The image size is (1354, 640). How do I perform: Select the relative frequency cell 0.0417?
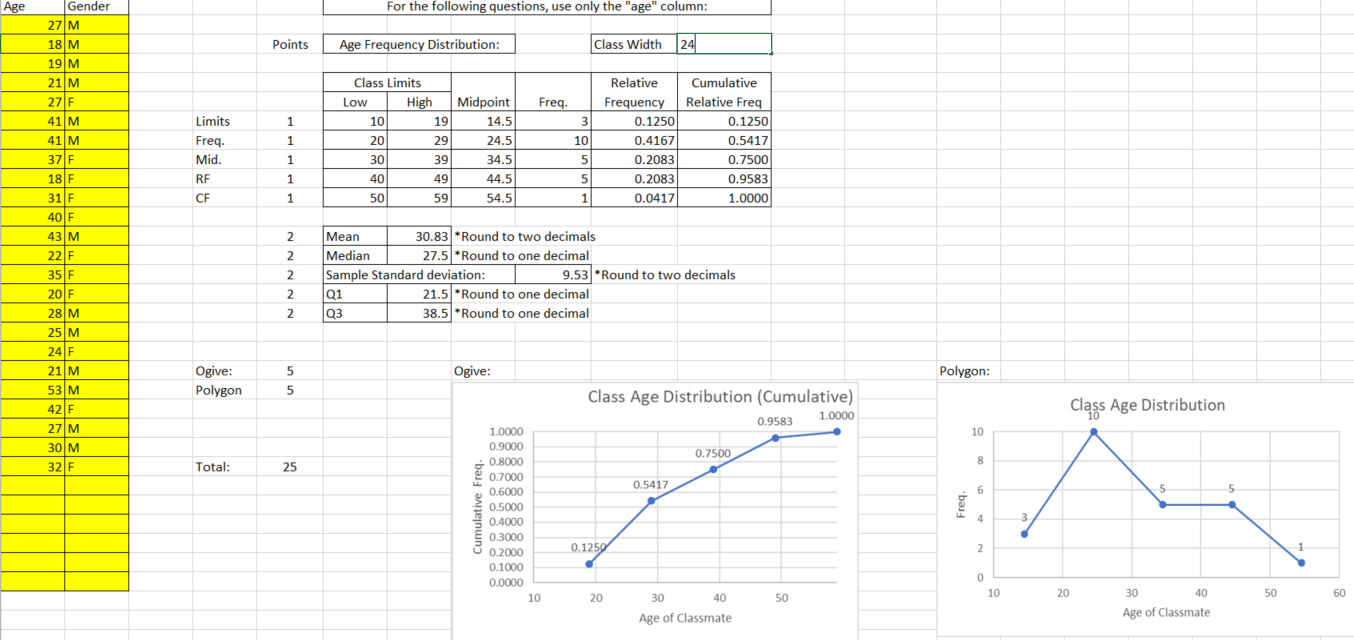(634, 198)
